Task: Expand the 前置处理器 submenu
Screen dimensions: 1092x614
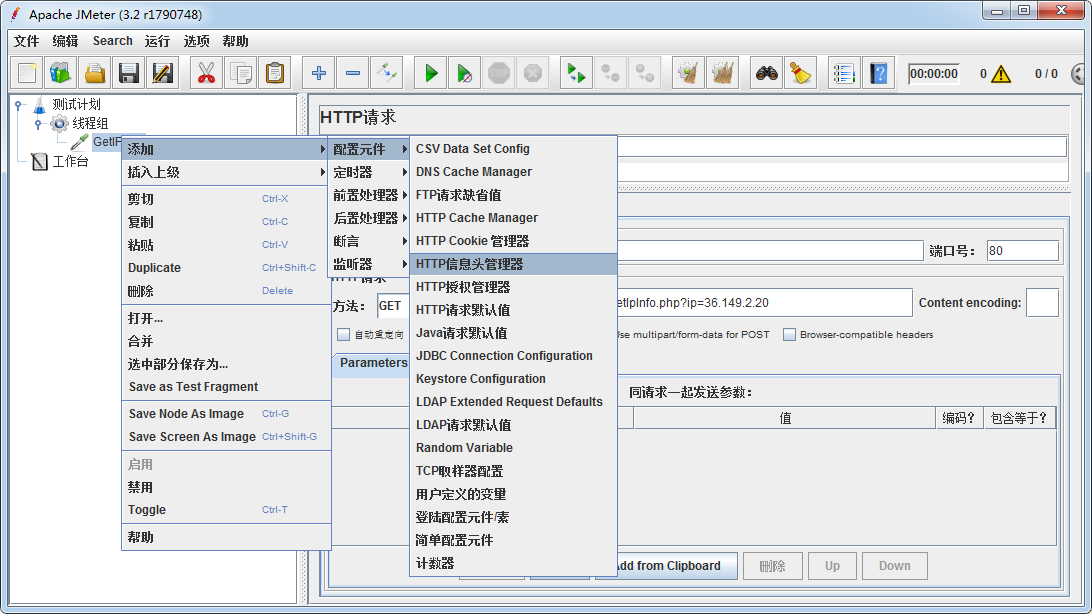Action: 368,195
